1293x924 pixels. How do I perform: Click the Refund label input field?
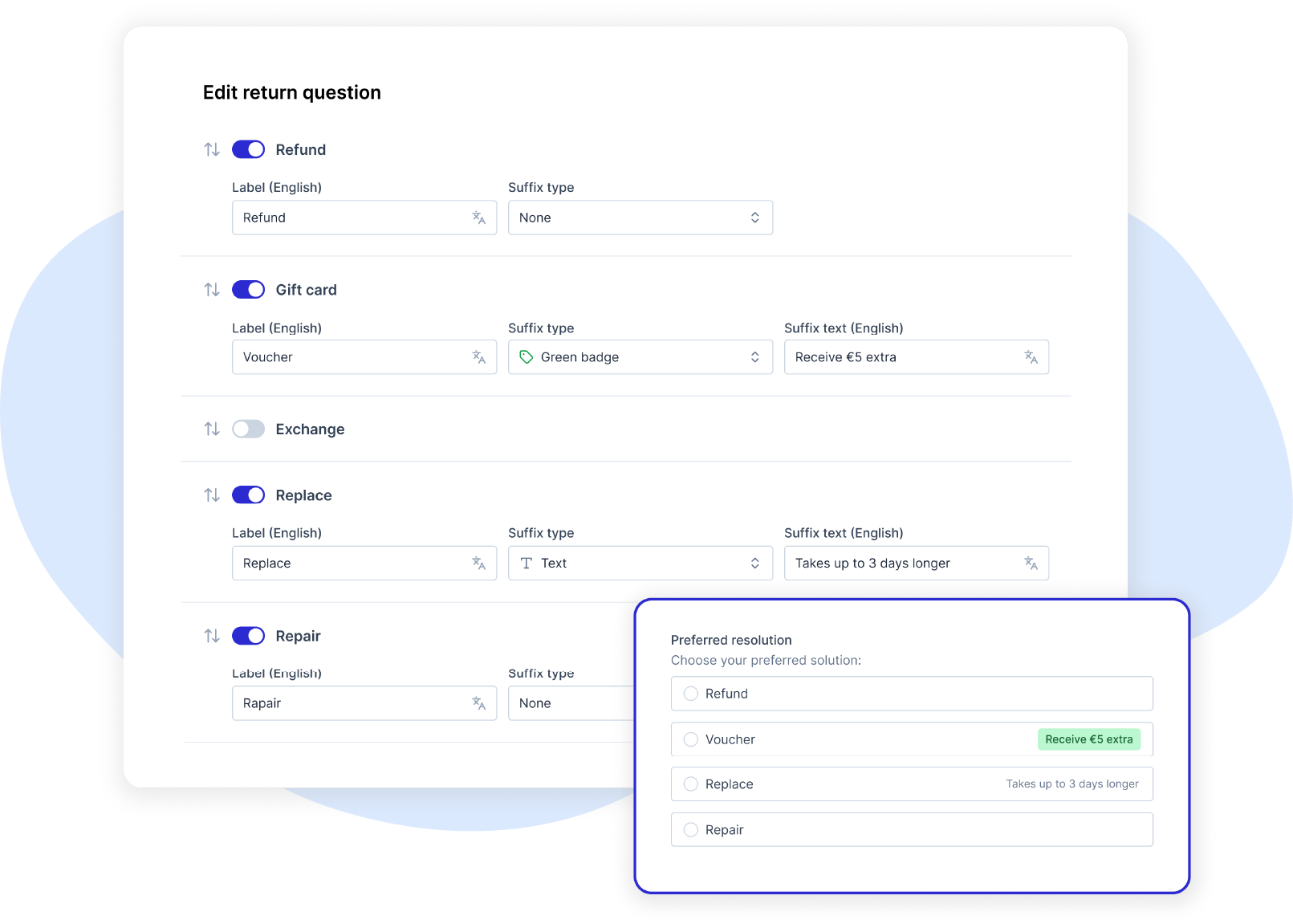tap(364, 218)
